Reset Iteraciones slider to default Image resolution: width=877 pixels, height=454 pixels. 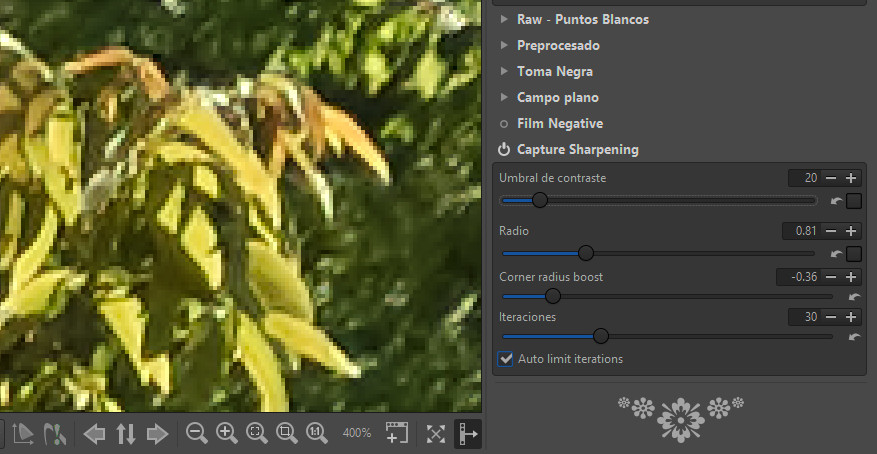855,337
